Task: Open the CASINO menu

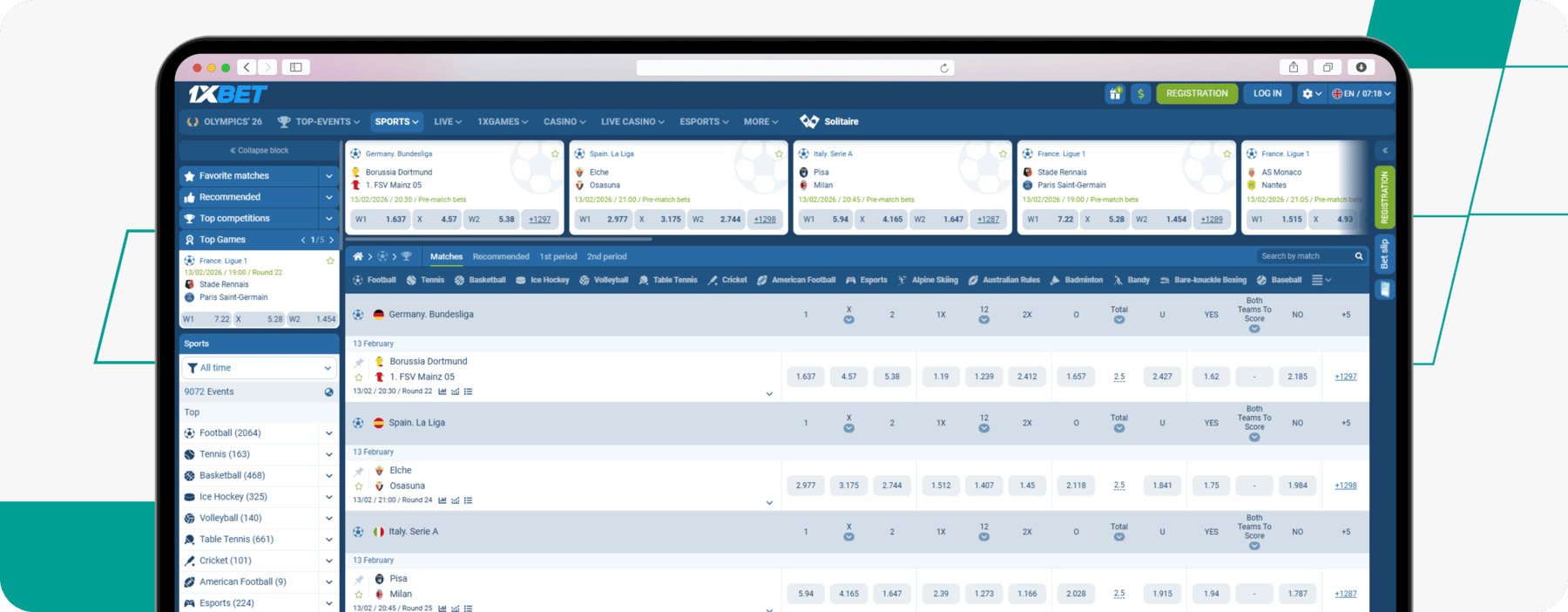Action: coord(564,122)
